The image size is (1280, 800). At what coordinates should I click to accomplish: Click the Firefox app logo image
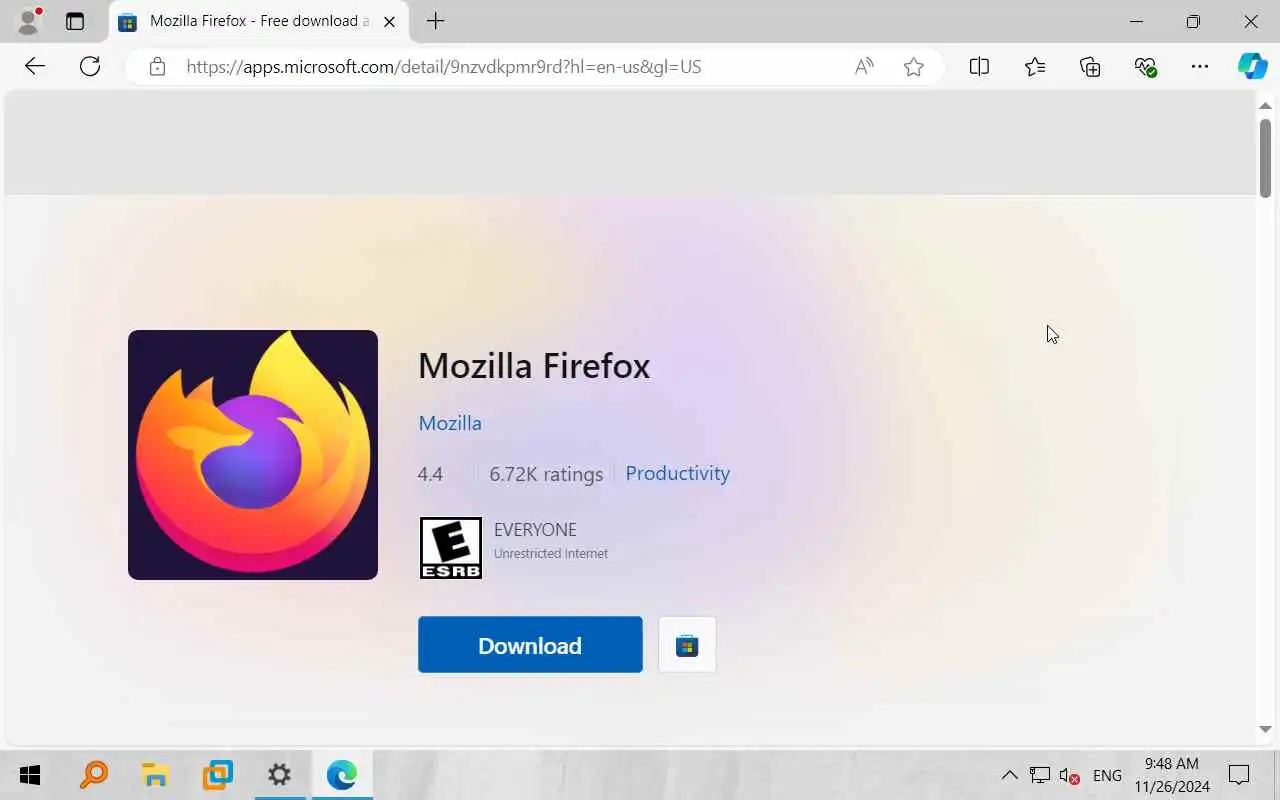point(253,455)
